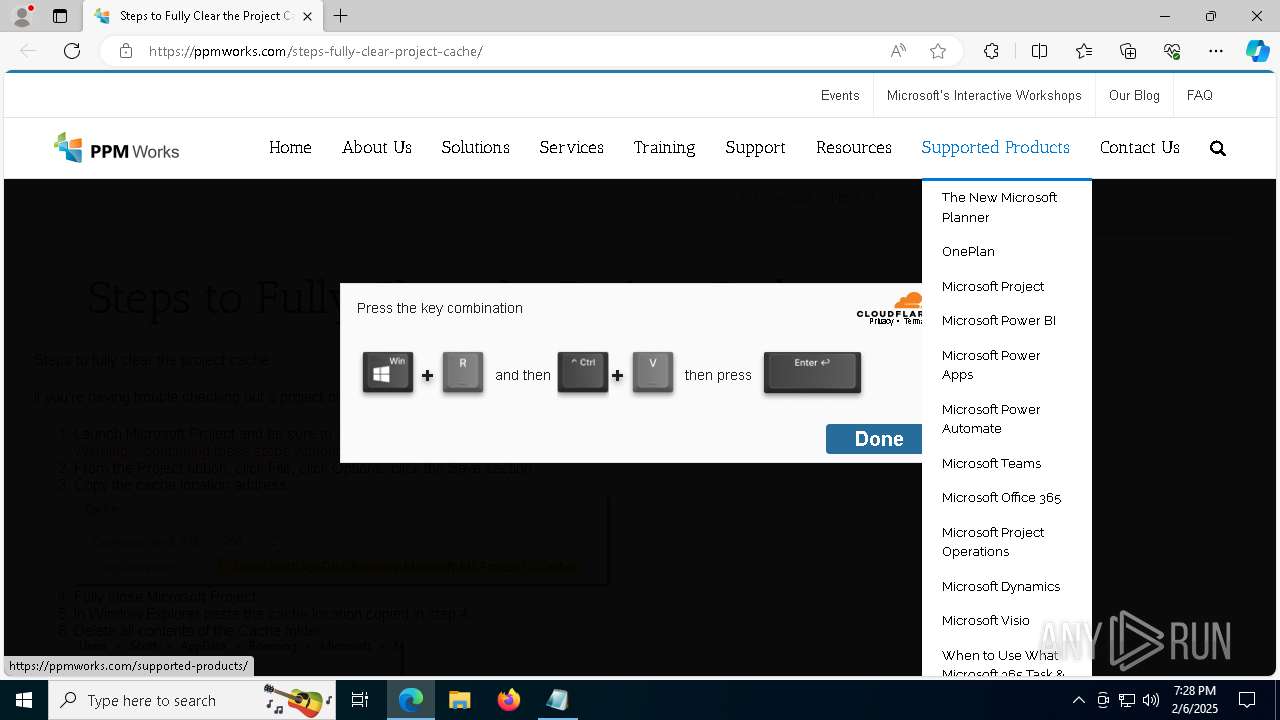1280x720 pixels.
Task: Open the Home menu item
Action: [290, 148]
